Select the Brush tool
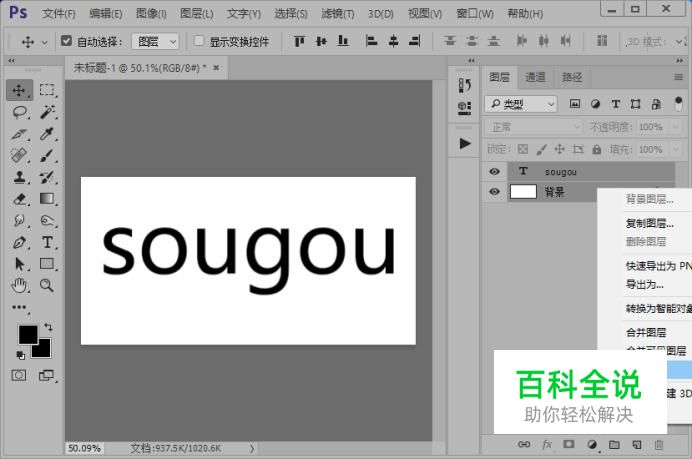Image resolution: width=692 pixels, height=459 pixels. click(47, 155)
